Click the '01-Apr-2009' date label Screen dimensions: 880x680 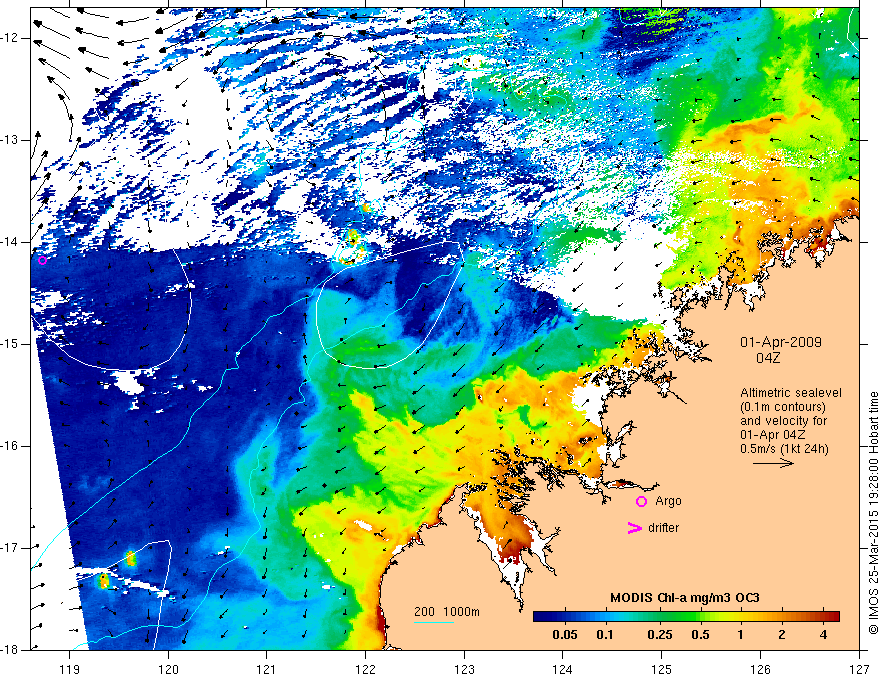[781, 342]
